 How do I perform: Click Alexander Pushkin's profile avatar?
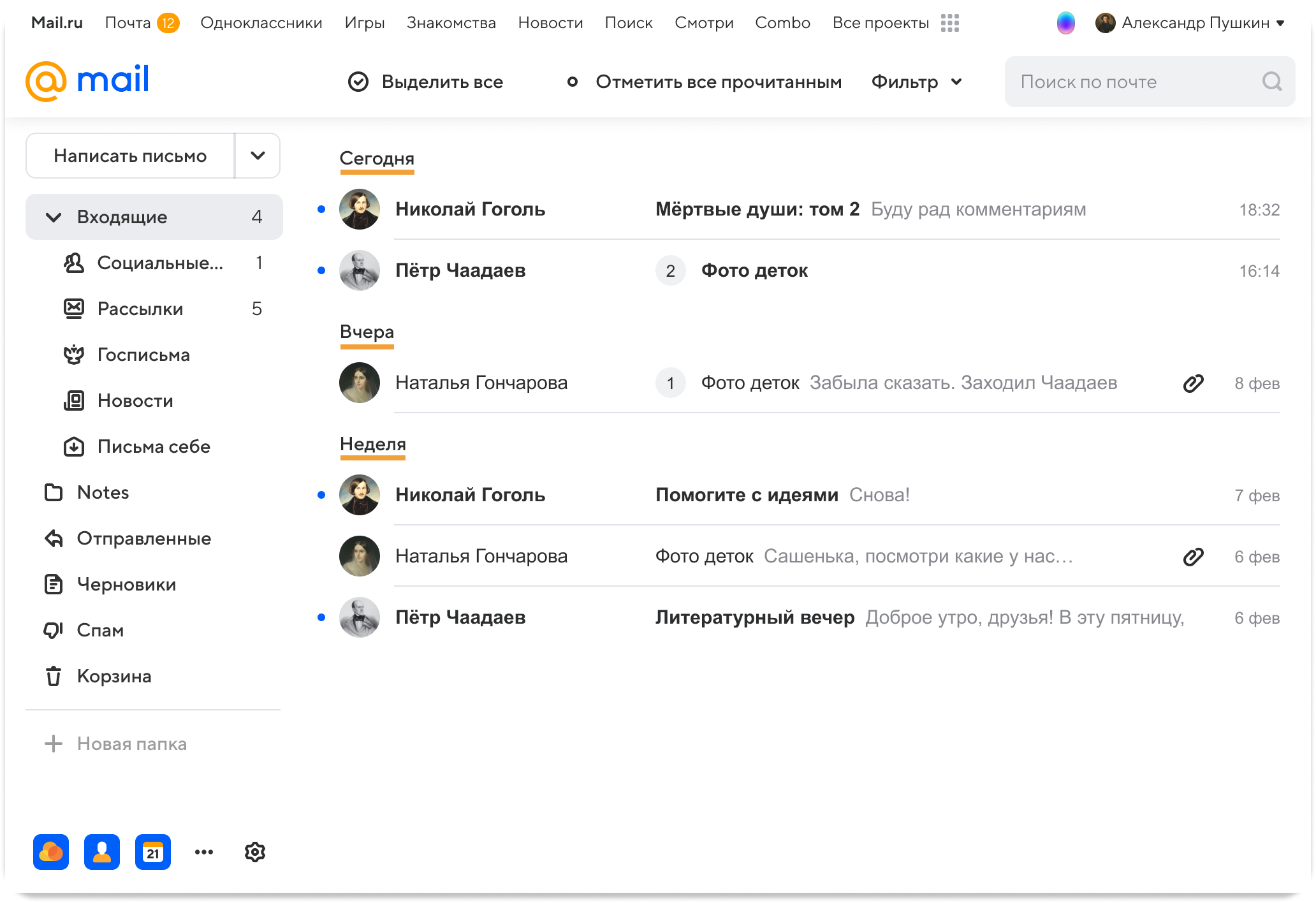1105,23
